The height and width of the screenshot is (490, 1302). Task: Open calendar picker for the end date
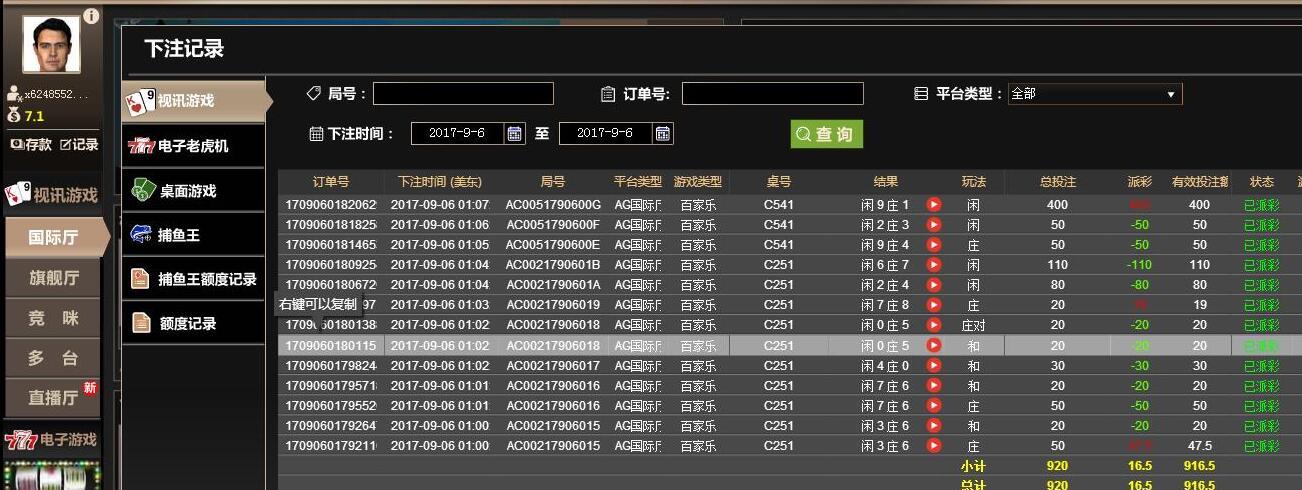[664, 133]
